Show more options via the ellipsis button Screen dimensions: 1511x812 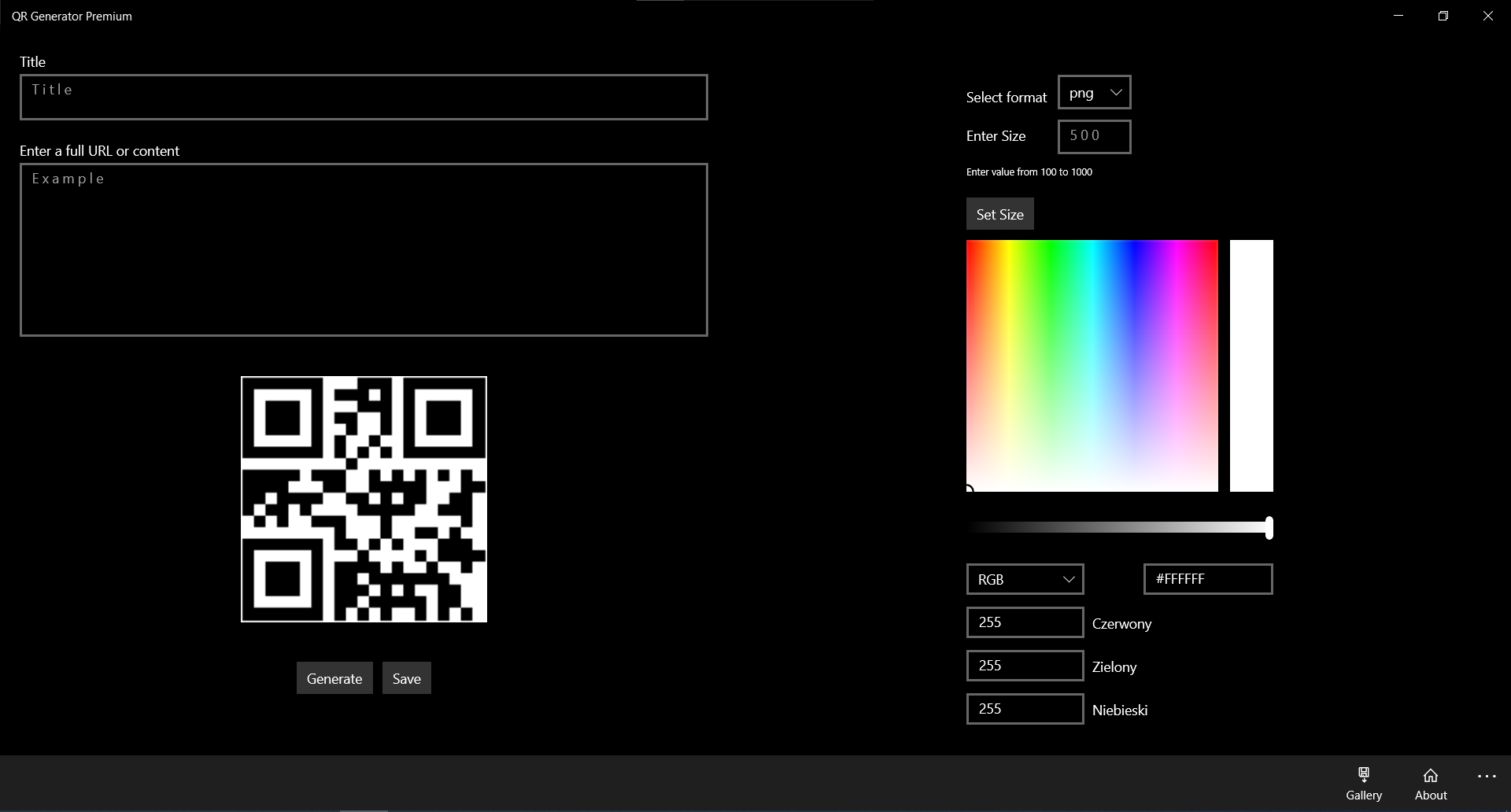click(1487, 777)
